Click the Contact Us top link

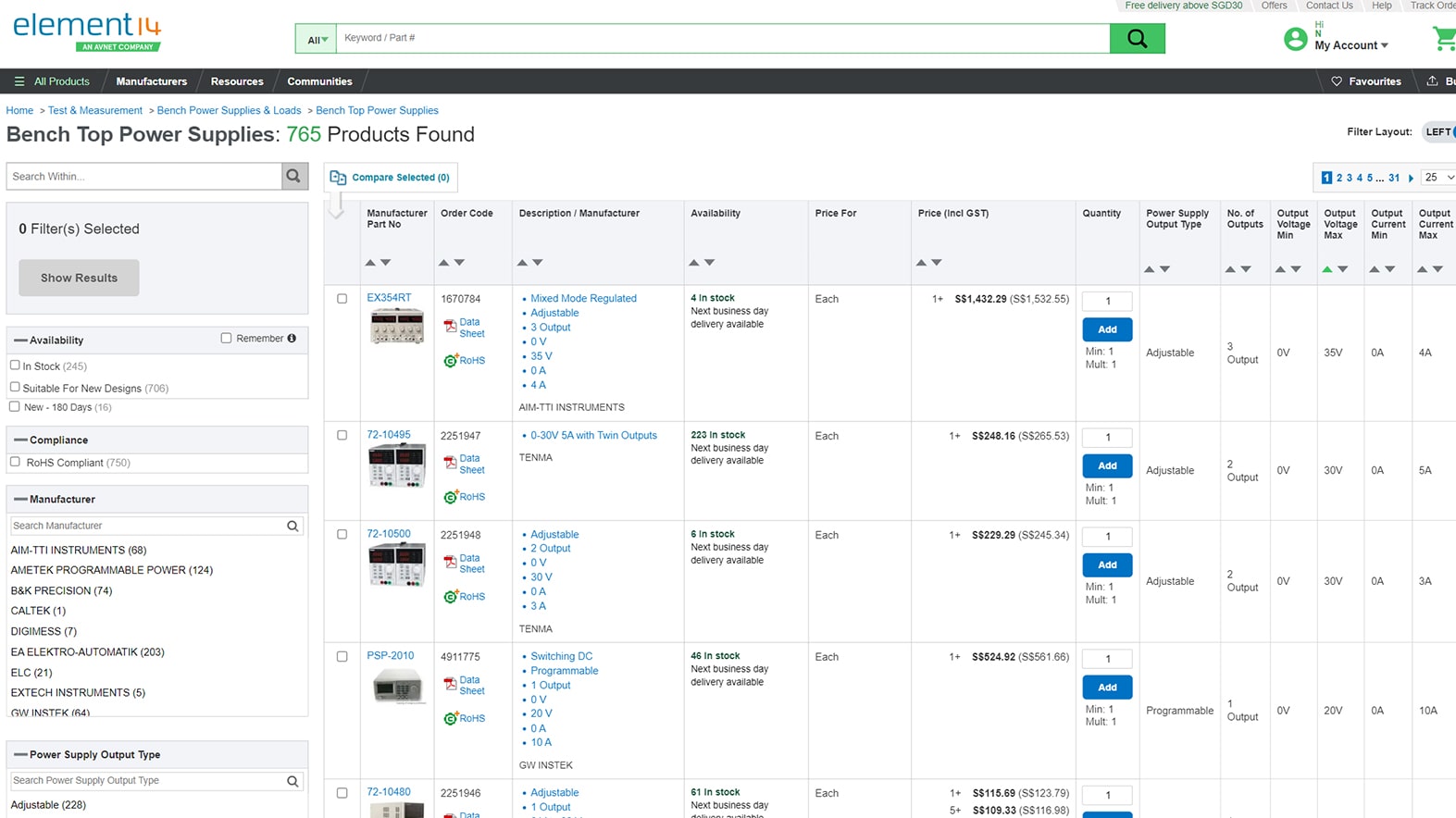click(1329, 6)
